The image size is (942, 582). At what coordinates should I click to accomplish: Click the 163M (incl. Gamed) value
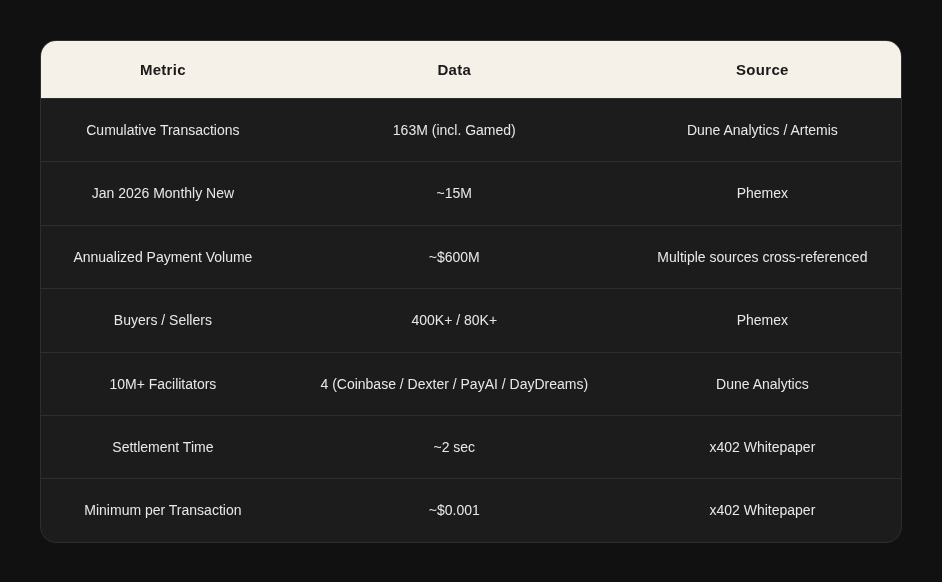pyautogui.click(x=454, y=130)
